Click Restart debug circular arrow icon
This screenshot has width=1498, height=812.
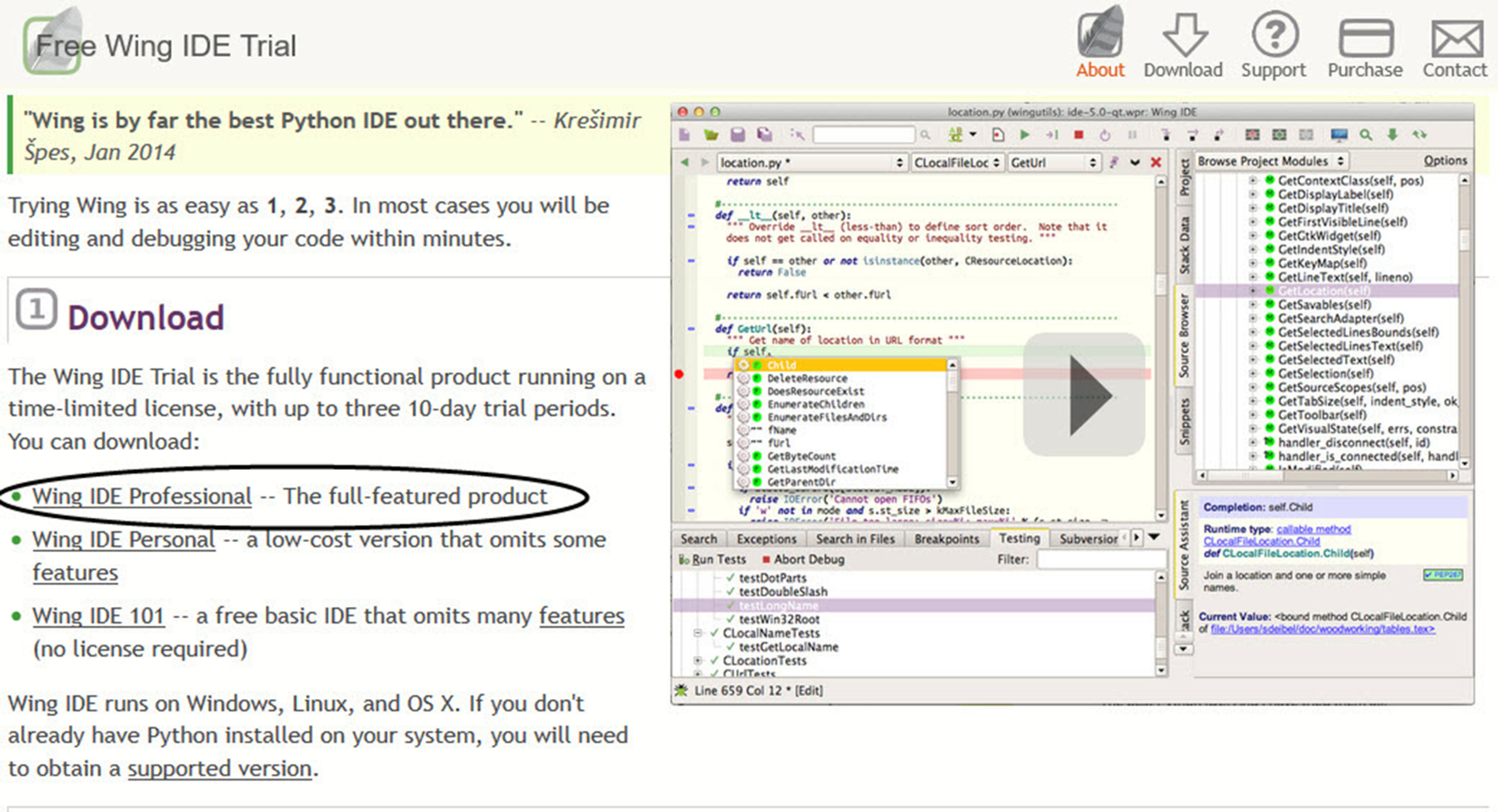coord(1105,135)
